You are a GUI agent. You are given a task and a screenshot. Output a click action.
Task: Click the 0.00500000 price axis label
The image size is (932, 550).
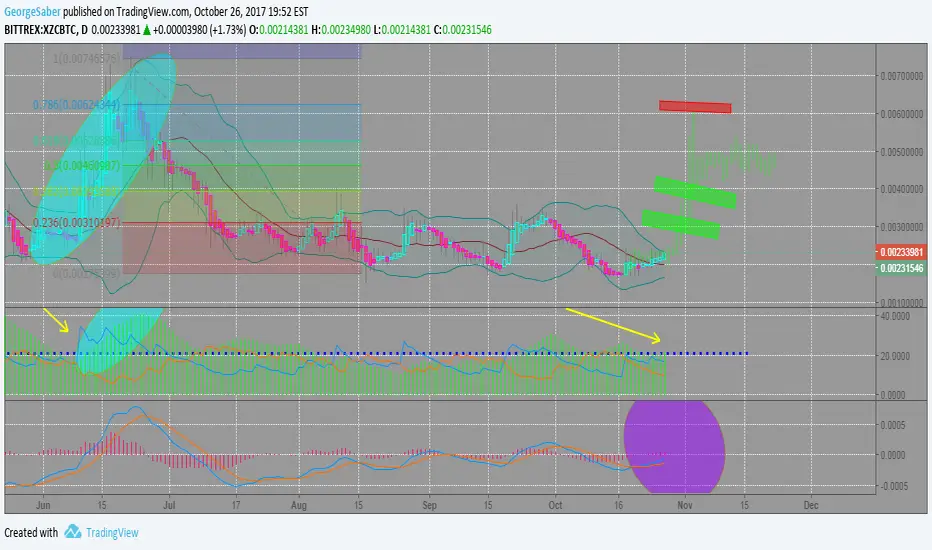[x=902, y=152]
